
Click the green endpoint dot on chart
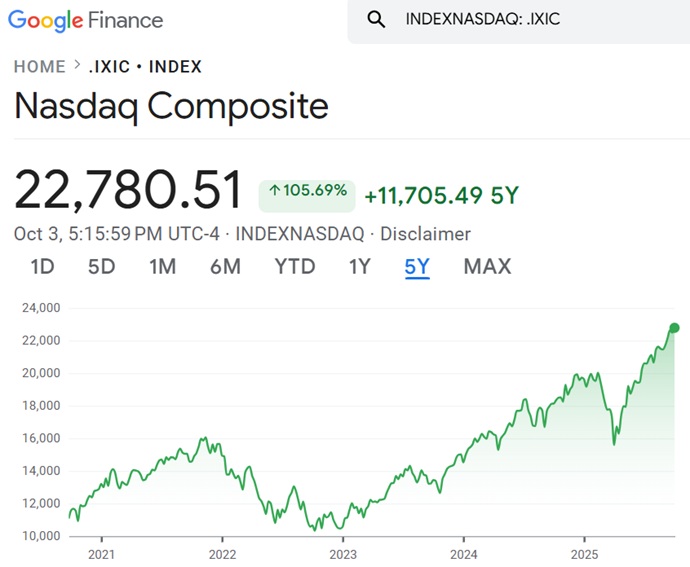tap(674, 328)
